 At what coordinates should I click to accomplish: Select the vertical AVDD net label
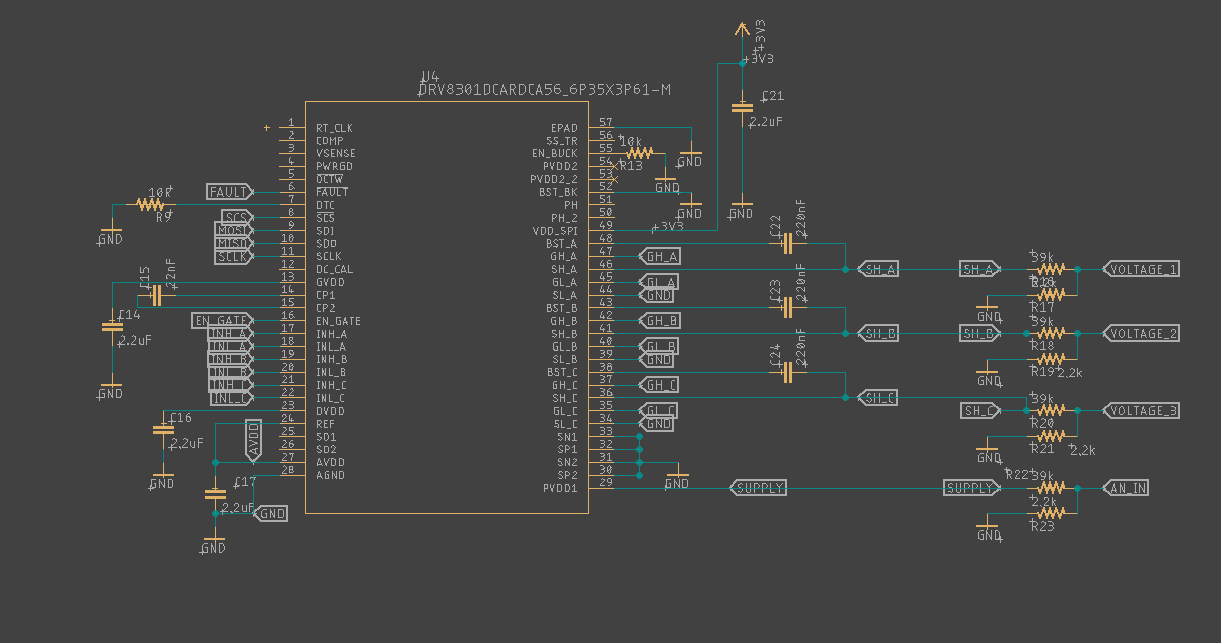coord(253,440)
